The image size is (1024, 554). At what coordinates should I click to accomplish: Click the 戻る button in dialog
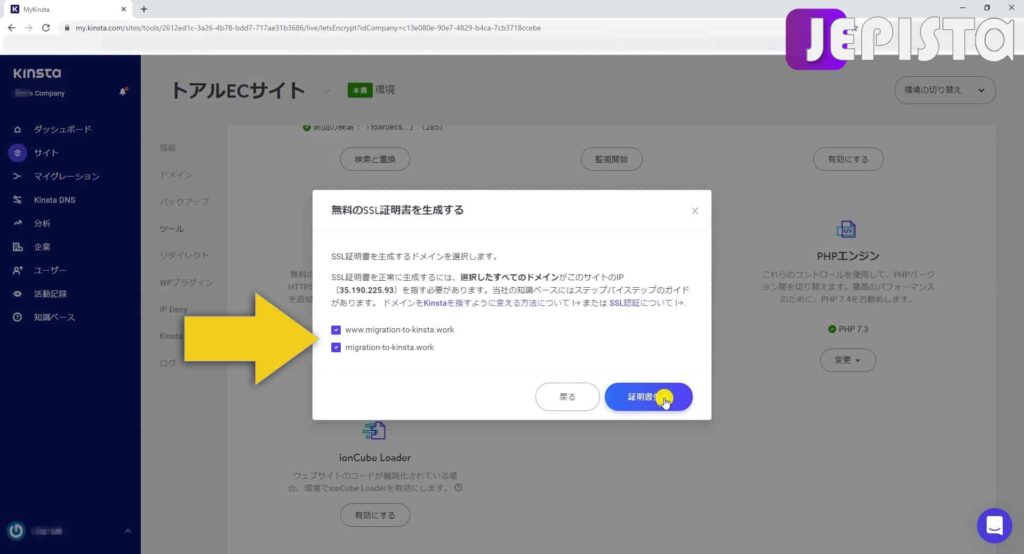567,397
